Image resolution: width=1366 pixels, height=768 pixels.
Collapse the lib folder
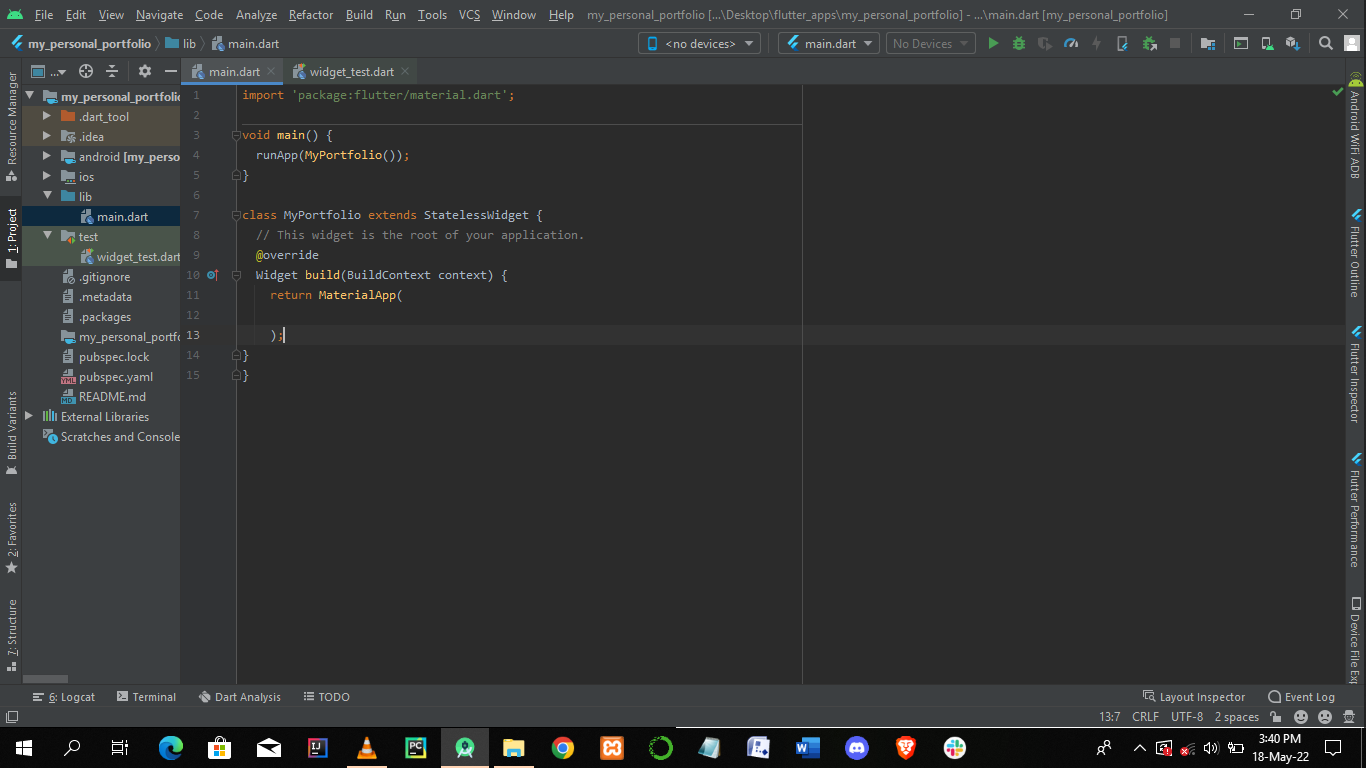[46, 197]
